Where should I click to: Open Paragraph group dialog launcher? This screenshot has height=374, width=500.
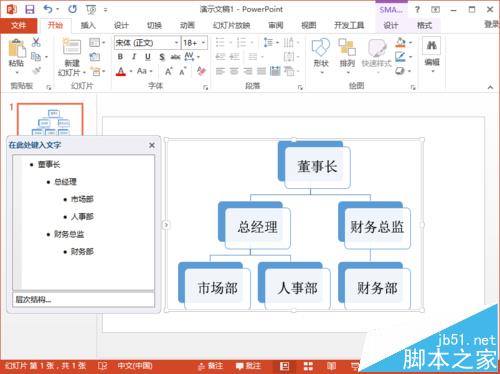[x=300, y=87]
